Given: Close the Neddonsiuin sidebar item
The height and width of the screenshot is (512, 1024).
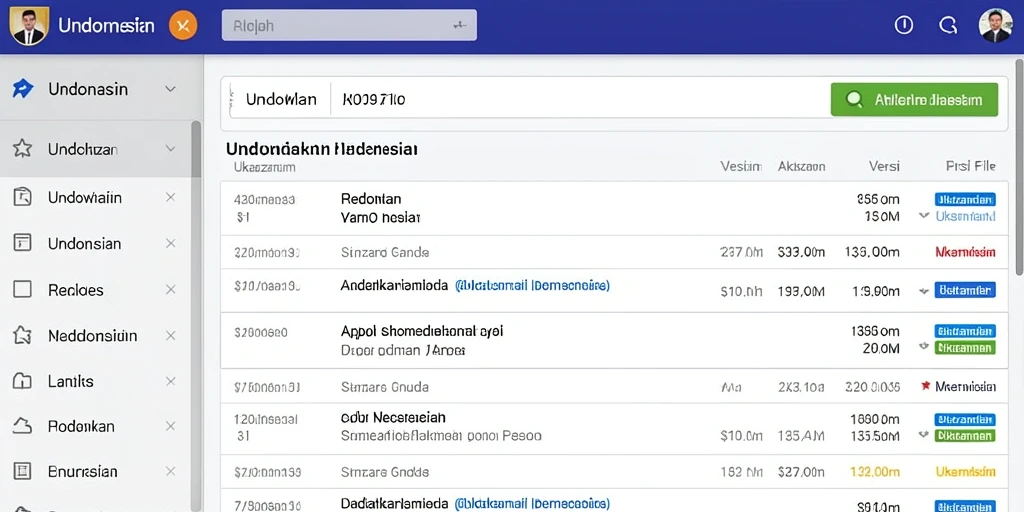Looking at the screenshot, I should click(x=170, y=336).
